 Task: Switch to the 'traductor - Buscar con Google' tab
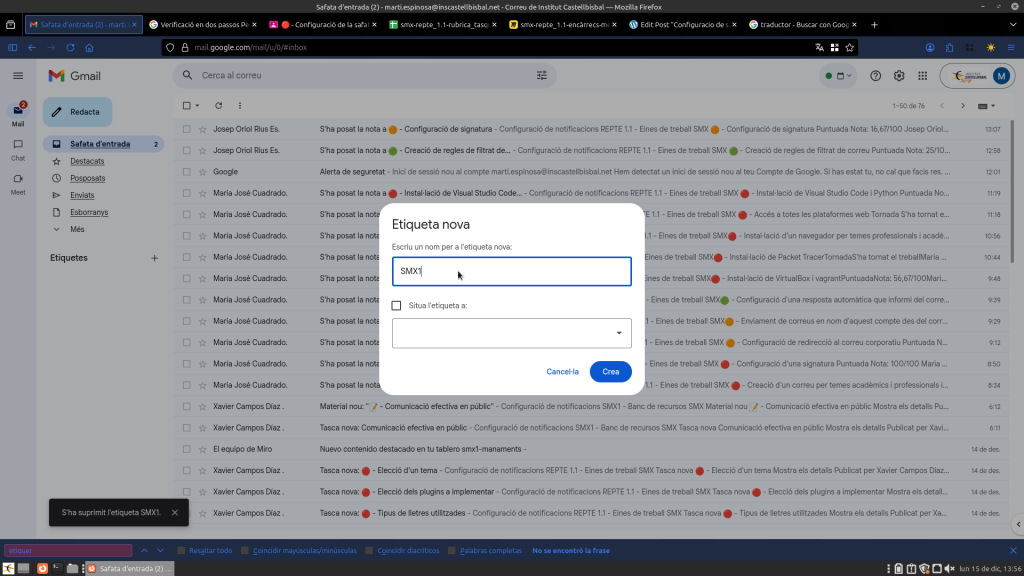tap(803, 24)
